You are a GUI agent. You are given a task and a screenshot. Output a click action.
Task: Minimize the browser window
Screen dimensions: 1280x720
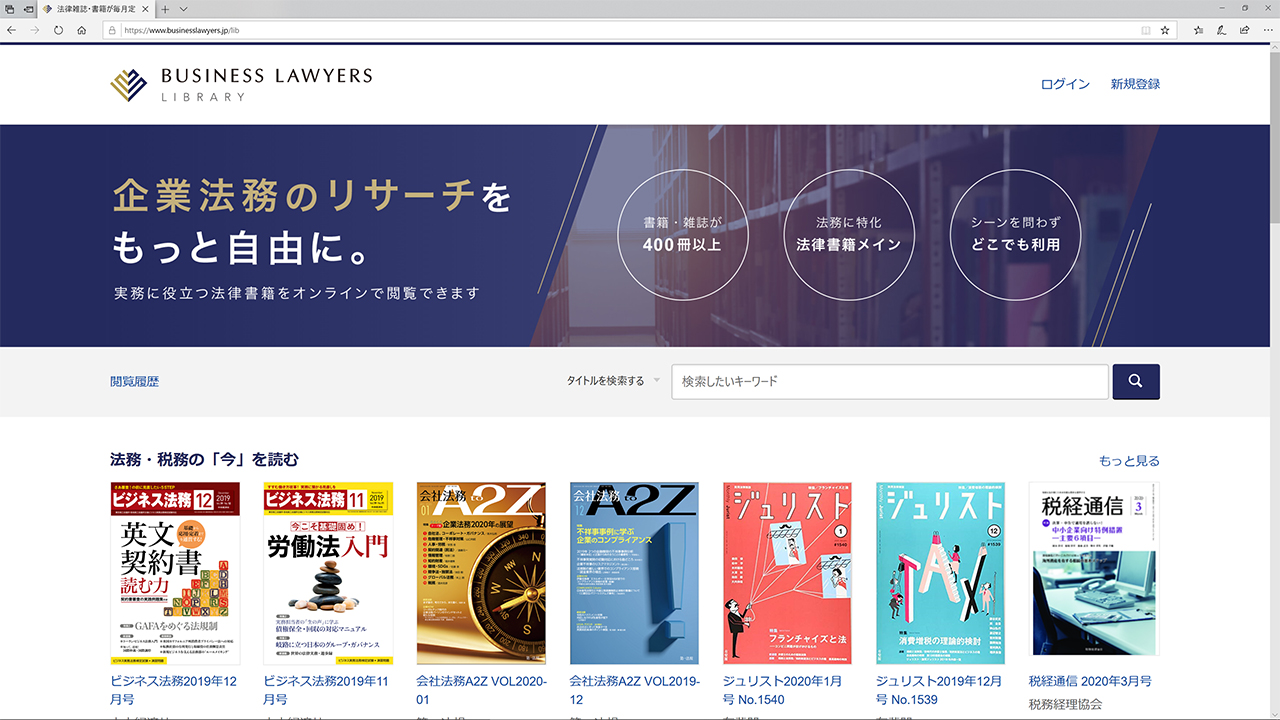tap(1224, 8)
